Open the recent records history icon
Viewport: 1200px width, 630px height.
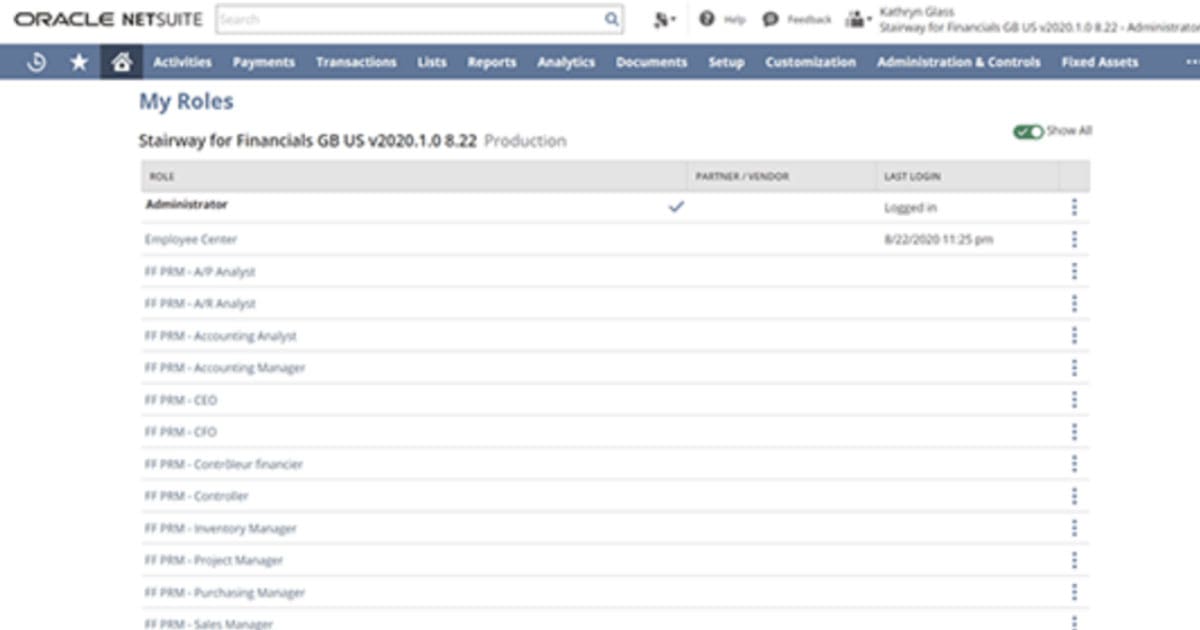coord(36,62)
